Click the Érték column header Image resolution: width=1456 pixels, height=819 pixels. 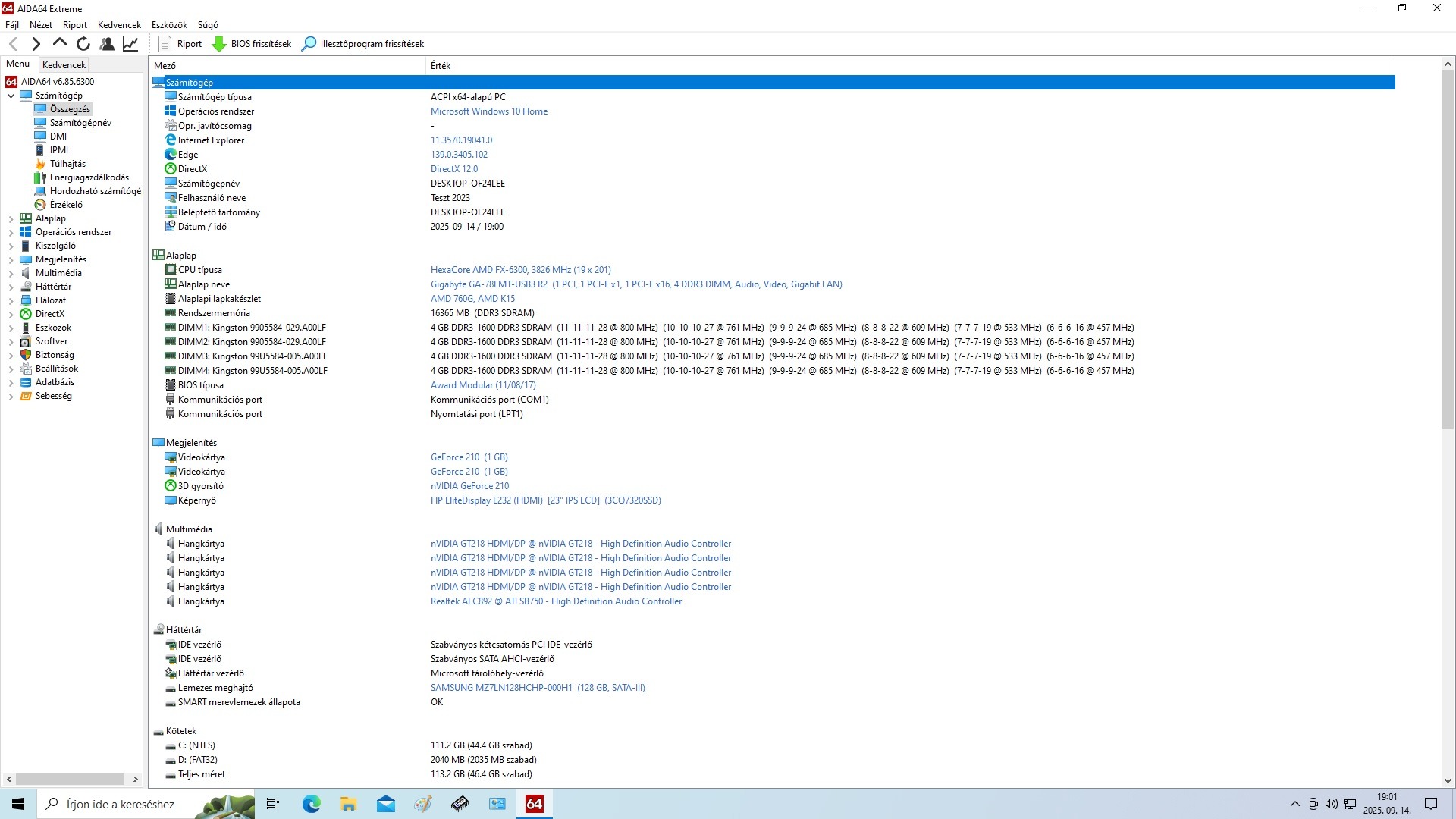[441, 66]
